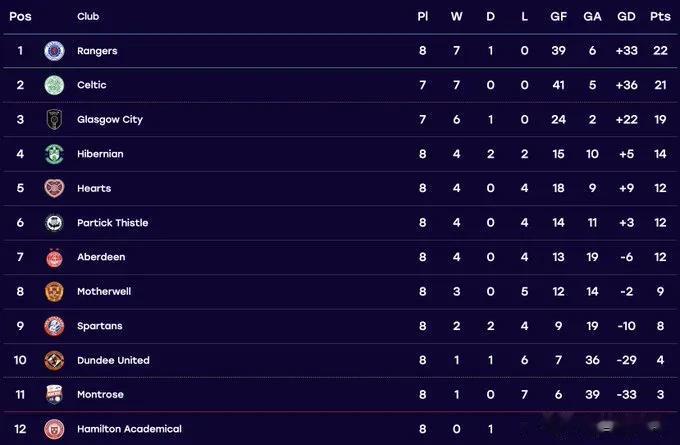Click the Club column header
Viewport: 680px width, 445px height.
pos(88,16)
